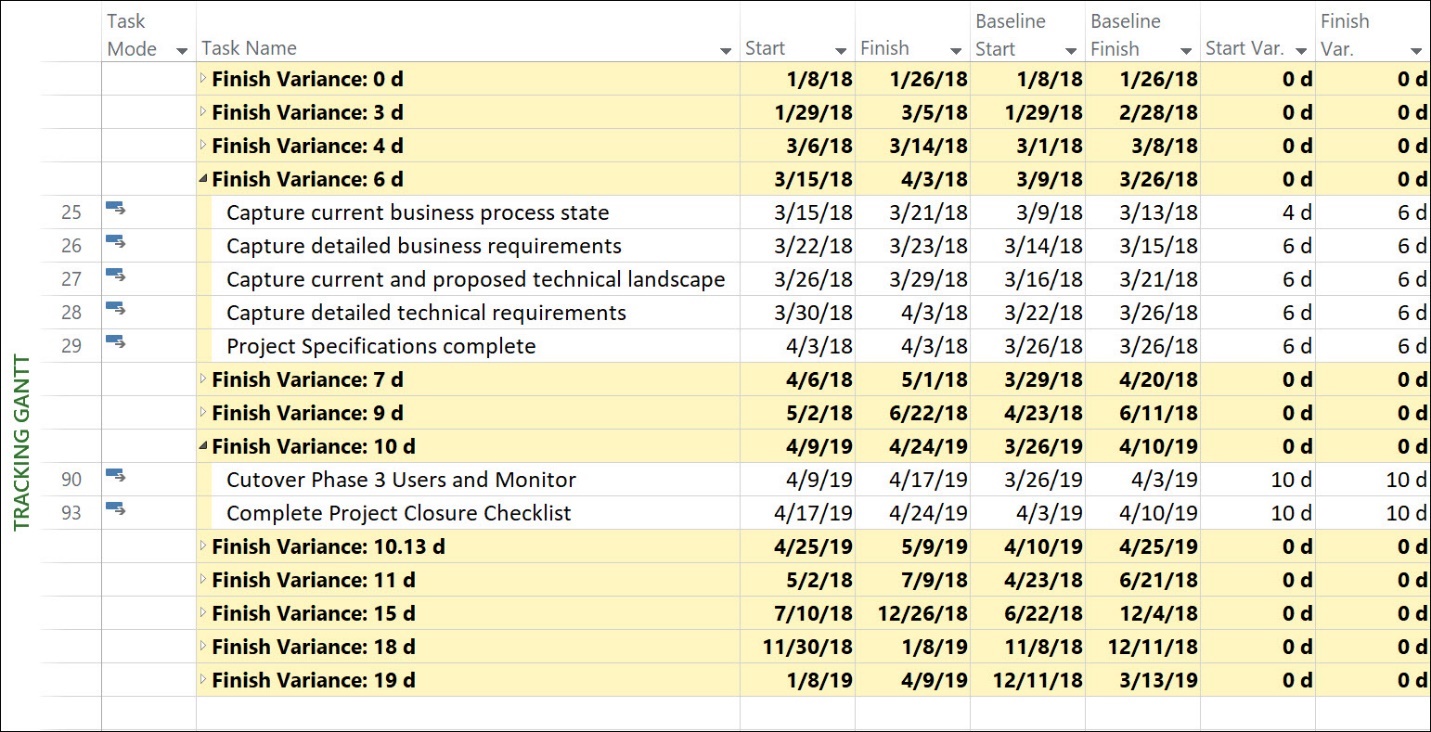Expand the Finish Variance: 19 d group
Image resolution: width=1431 pixels, height=732 pixels.
click(204, 680)
